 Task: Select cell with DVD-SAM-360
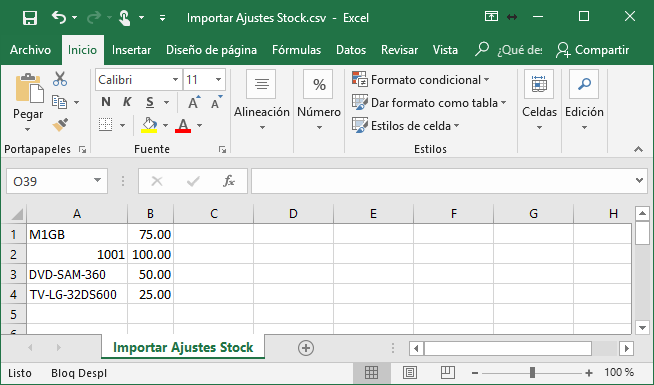pos(77,274)
